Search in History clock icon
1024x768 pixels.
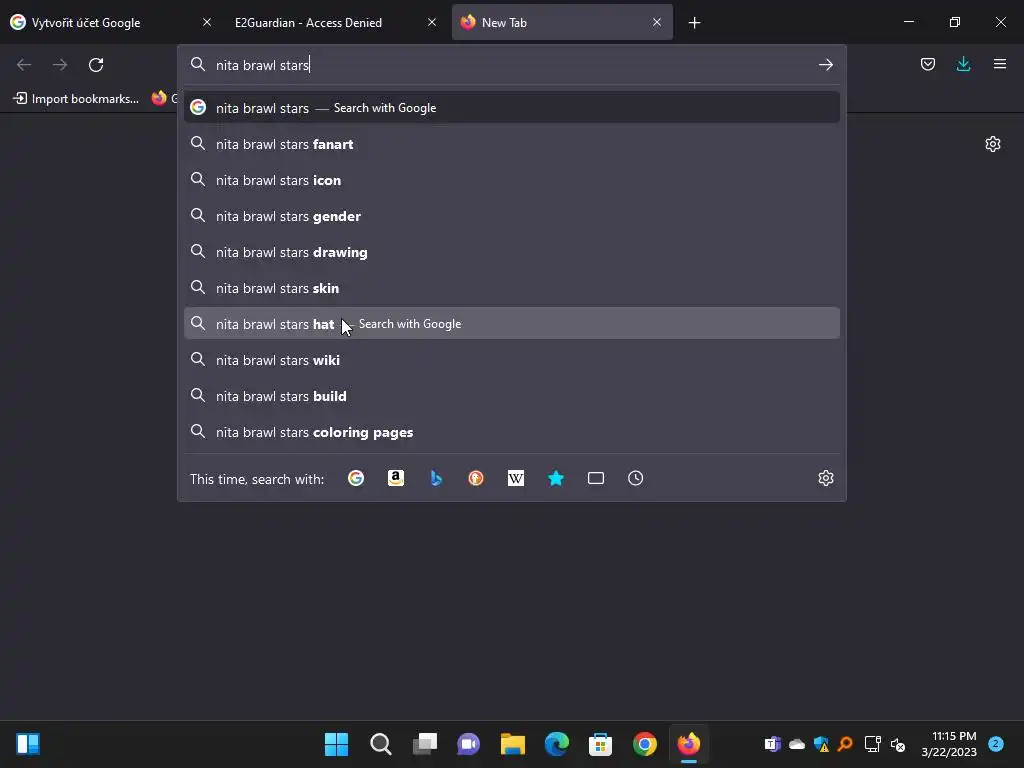[635, 478]
